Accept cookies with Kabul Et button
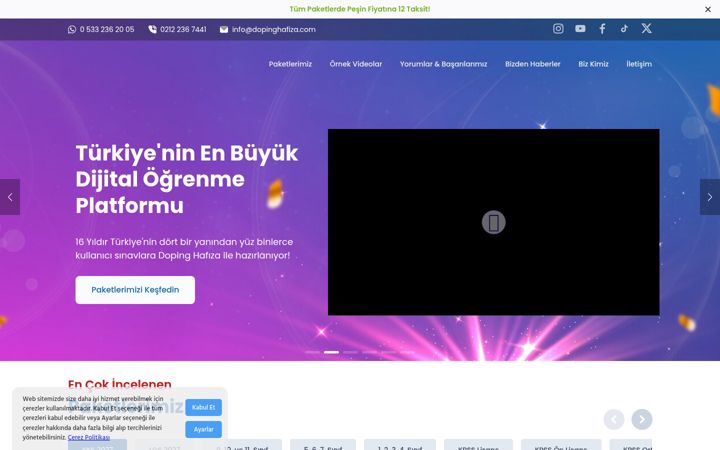Screen dimensions: 720x450 (203, 407)
